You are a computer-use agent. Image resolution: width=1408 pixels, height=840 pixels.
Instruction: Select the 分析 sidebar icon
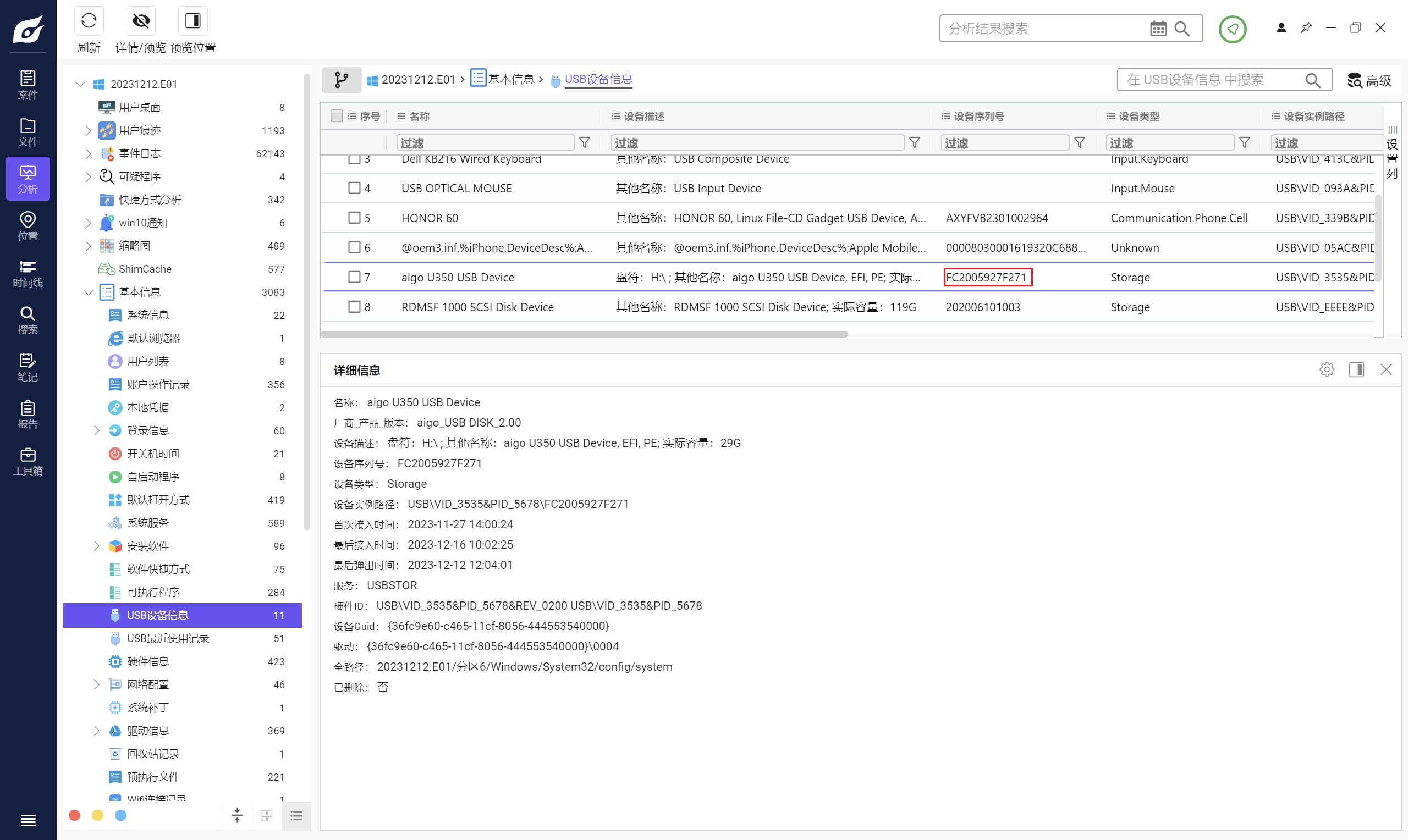click(28, 179)
